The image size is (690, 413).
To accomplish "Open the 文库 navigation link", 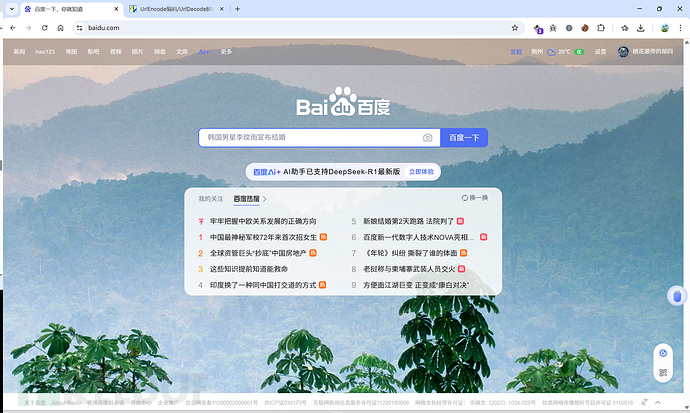I will pos(182,52).
